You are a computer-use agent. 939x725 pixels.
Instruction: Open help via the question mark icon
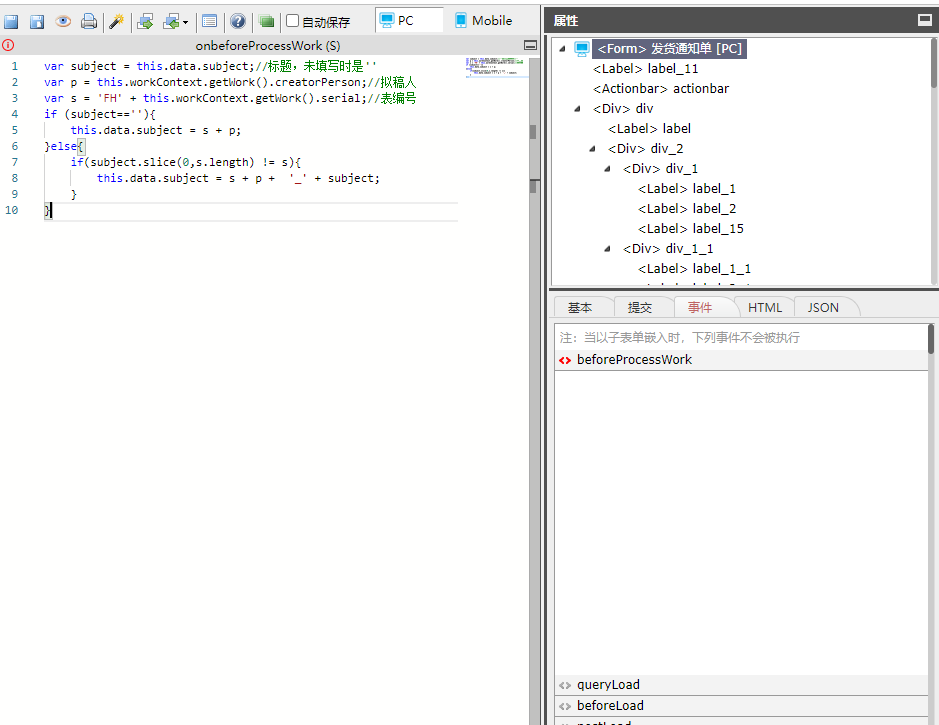[238, 21]
